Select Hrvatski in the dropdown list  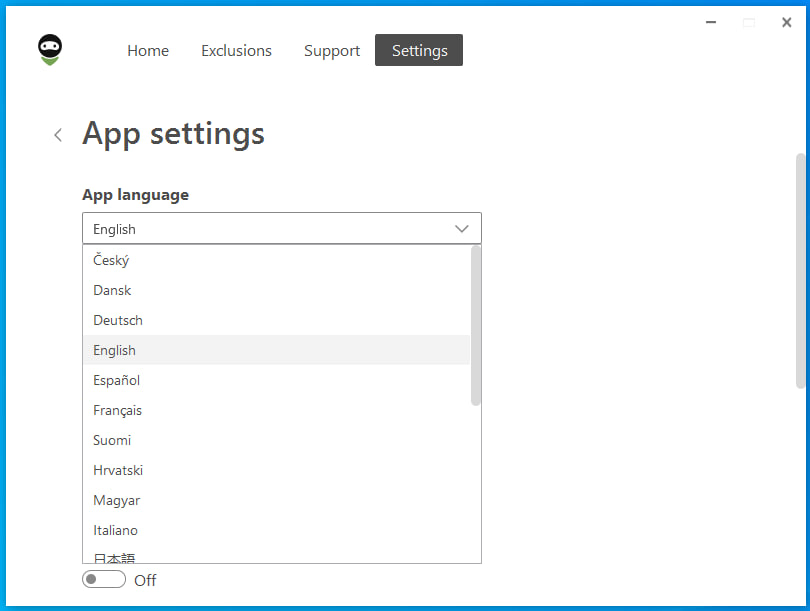coord(118,470)
